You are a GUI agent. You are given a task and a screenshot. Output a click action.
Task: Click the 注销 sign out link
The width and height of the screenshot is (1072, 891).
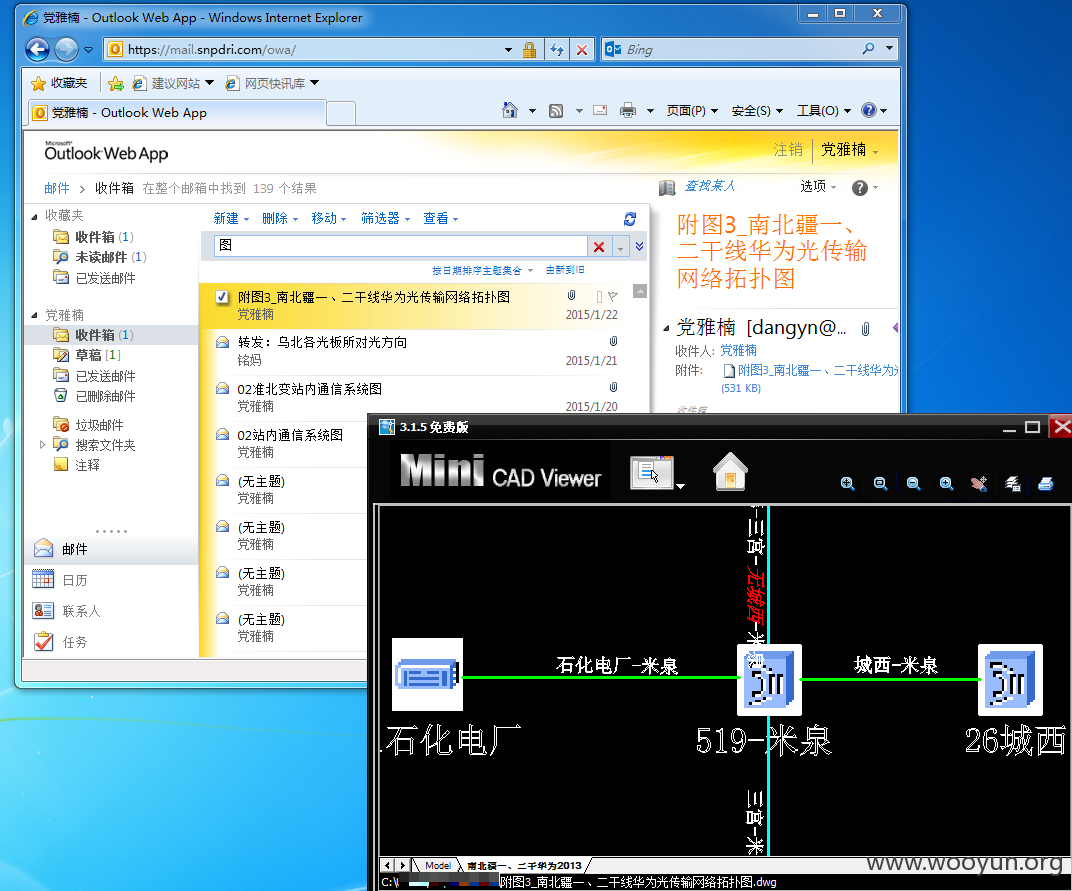pos(788,149)
